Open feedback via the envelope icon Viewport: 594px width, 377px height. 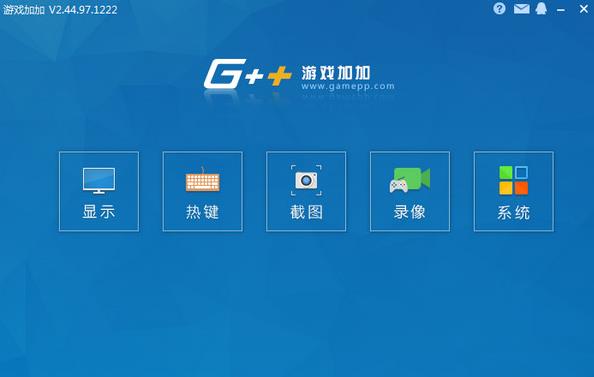click(522, 9)
